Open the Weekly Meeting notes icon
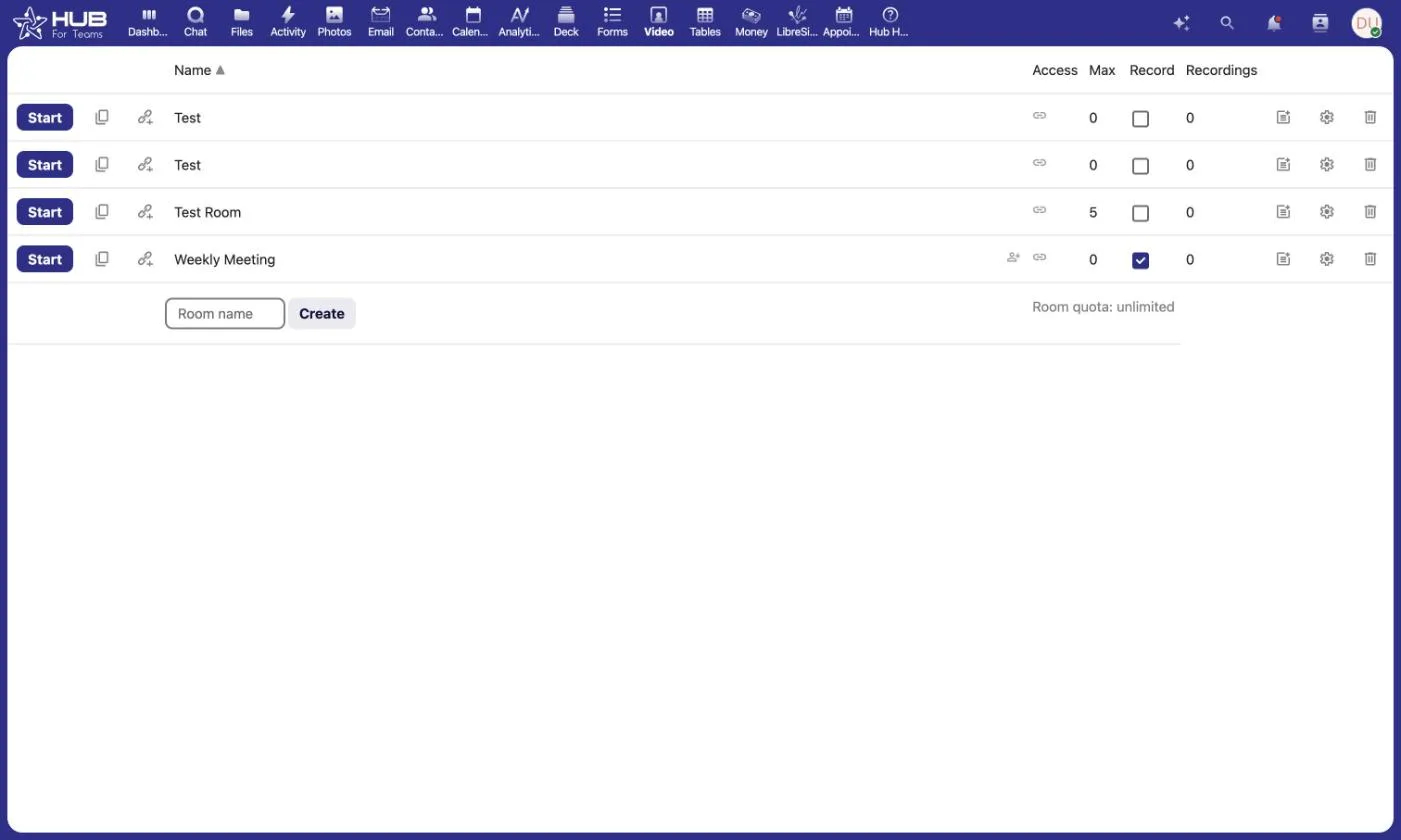This screenshot has width=1401, height=840. (x=1283, y=258)
